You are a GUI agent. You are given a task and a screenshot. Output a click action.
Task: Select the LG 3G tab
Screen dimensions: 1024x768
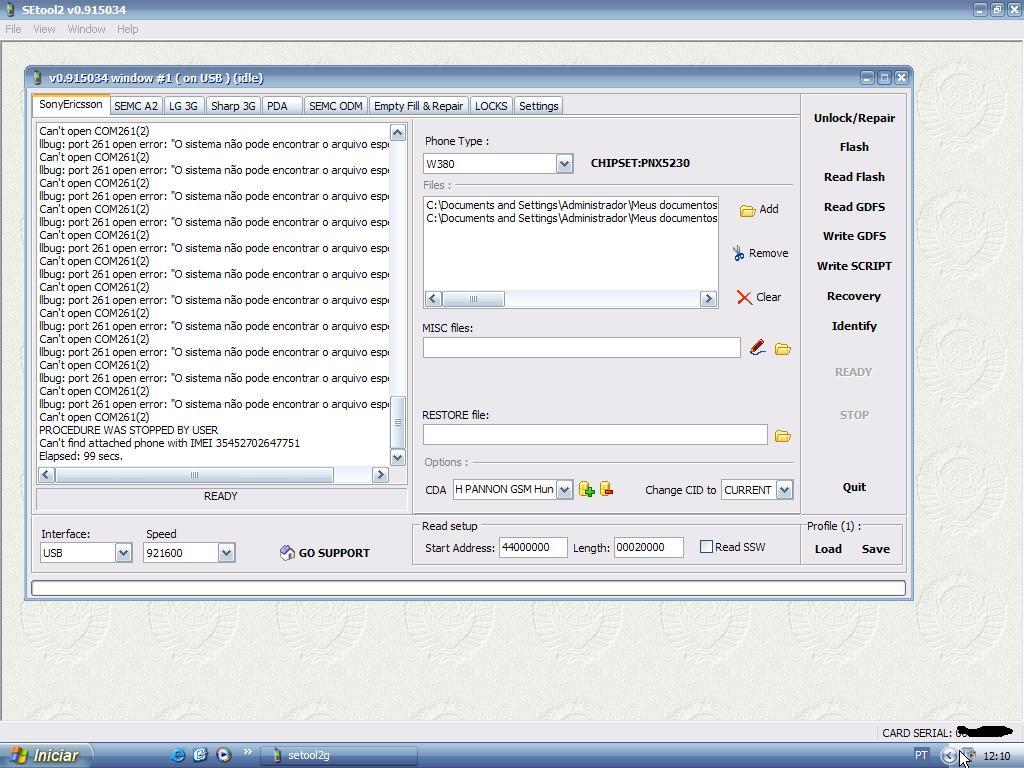click(x=184, y=106)
